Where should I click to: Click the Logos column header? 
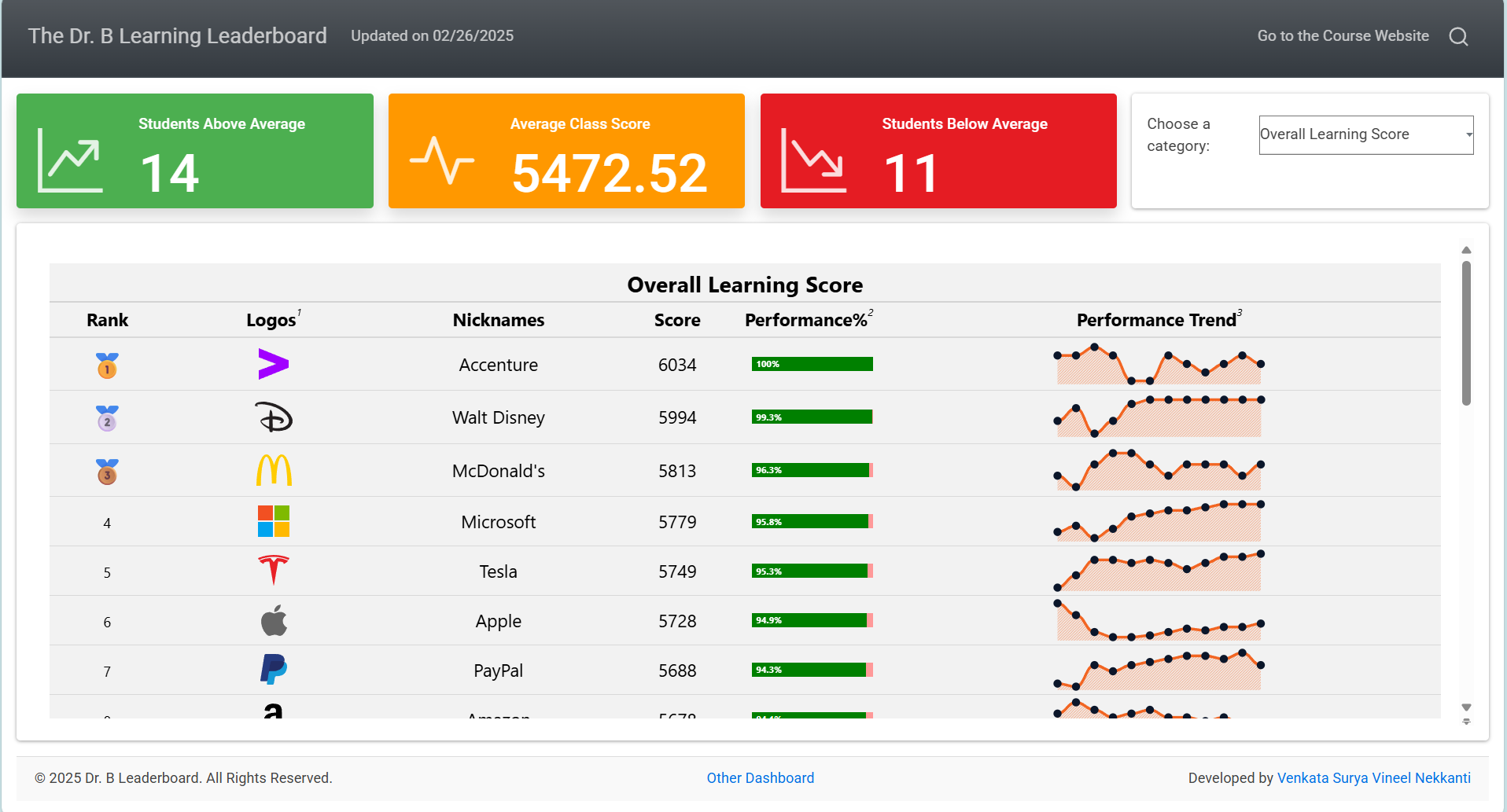click(x=271, y=320)
